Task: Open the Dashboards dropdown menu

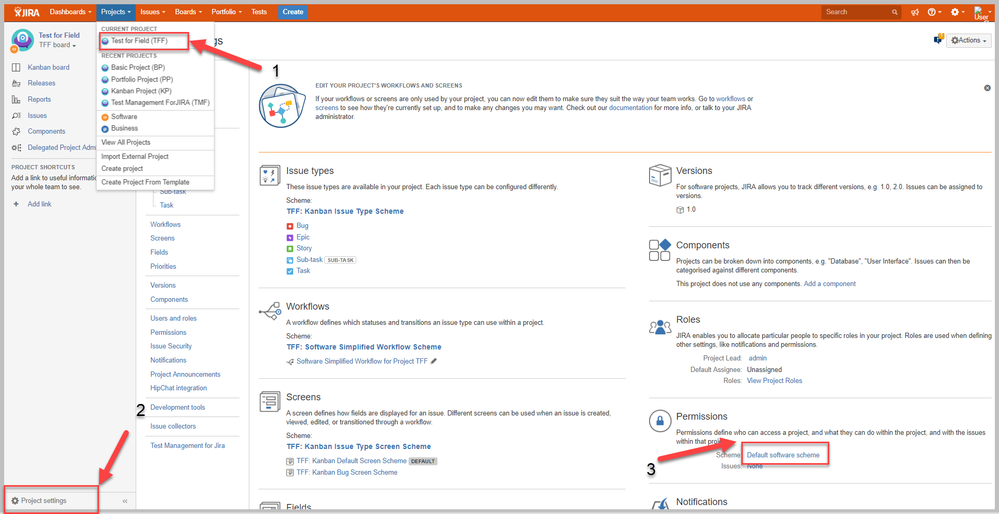Action: [70, 11]
